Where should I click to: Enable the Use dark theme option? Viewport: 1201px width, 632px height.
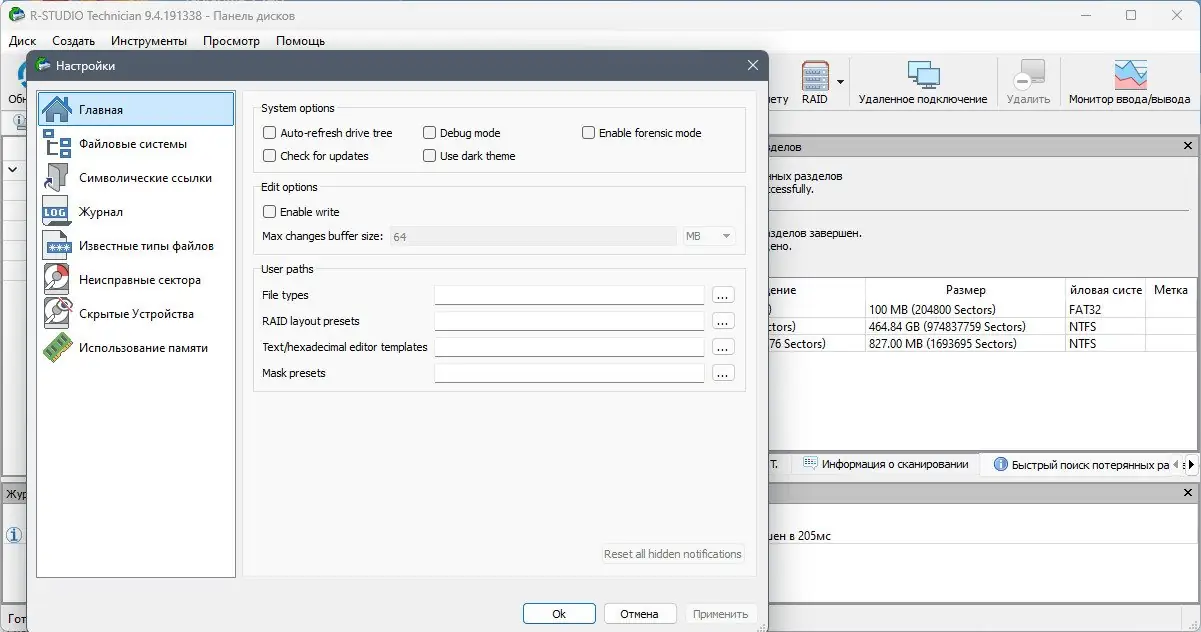point(429,156)
